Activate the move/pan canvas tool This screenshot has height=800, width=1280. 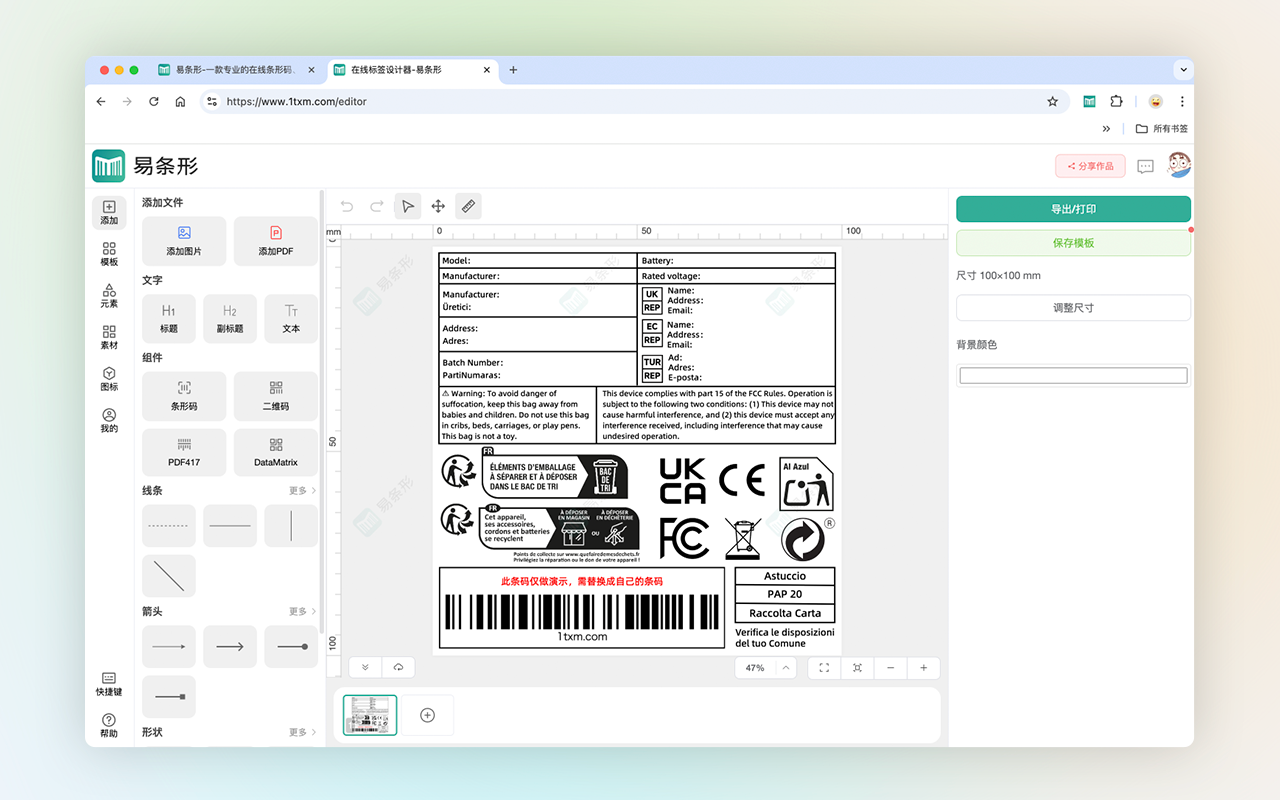[x=437, y=206]
